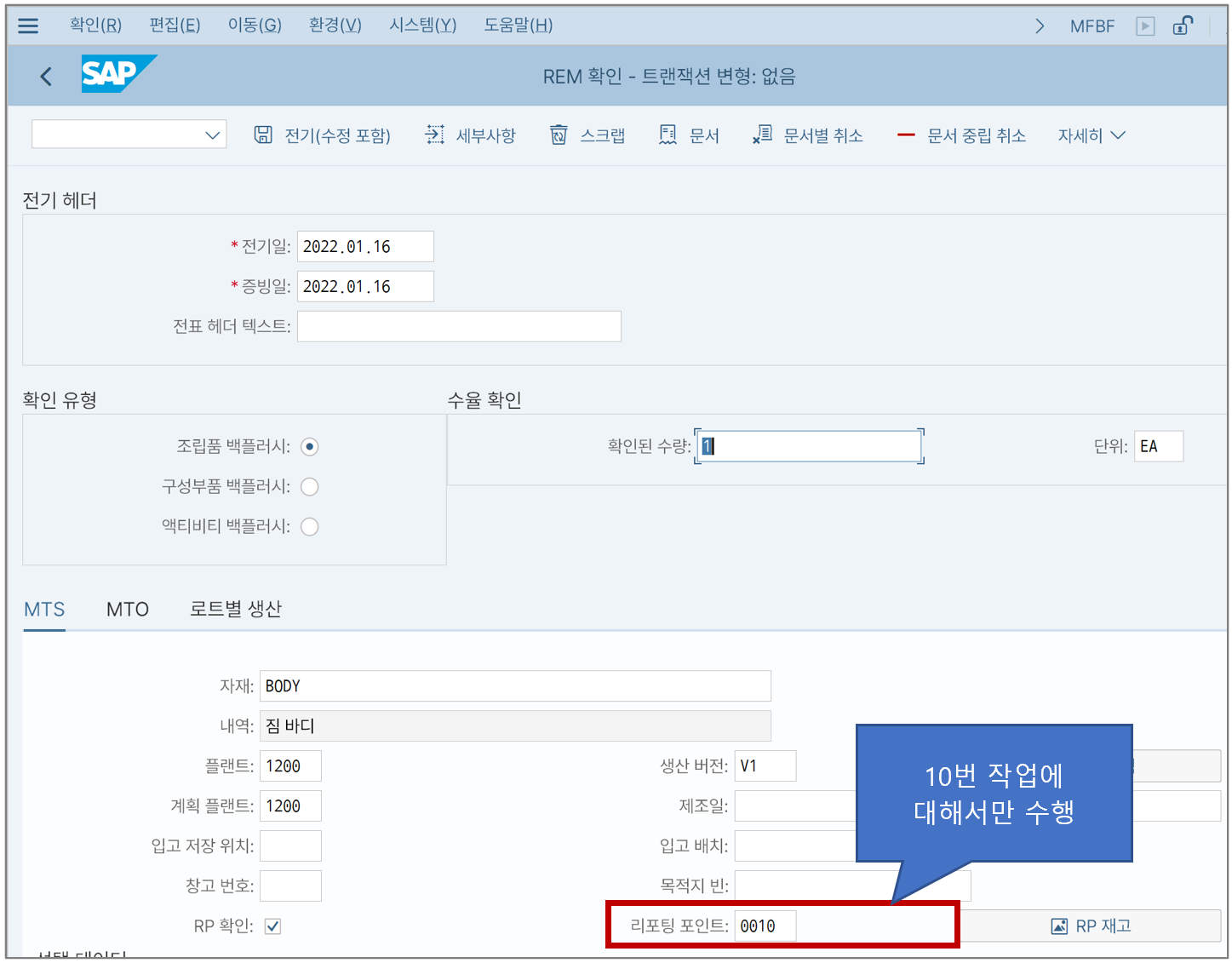Click the 전기일 date field

[x=365, y=246]
